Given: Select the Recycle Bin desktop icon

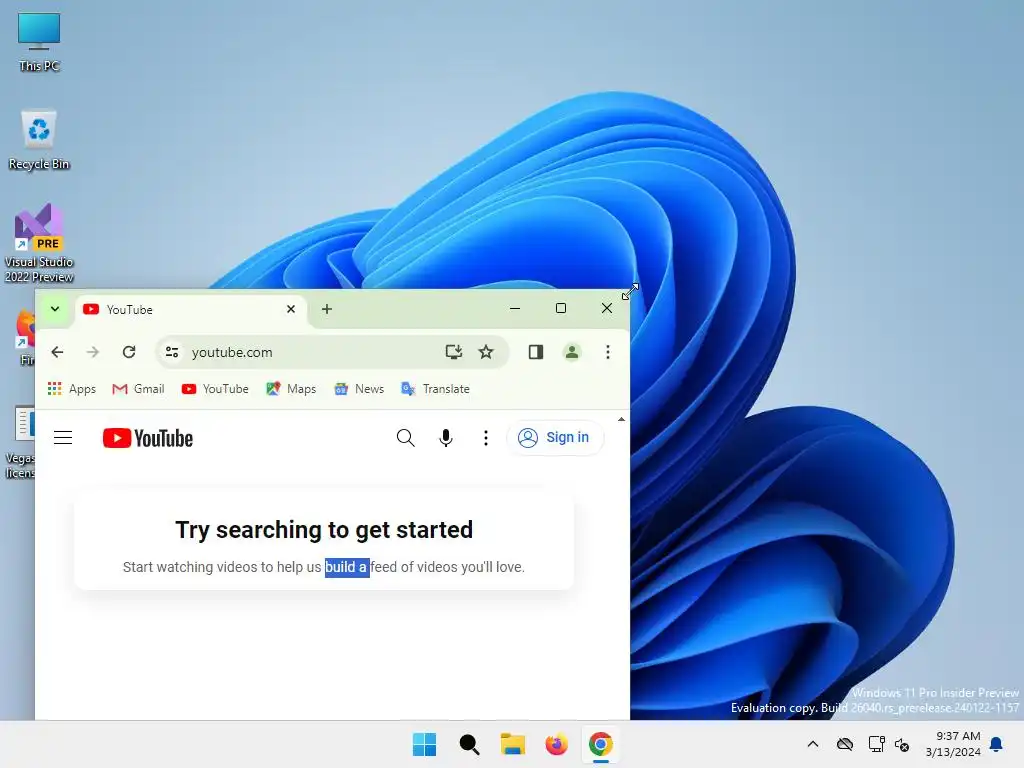Looking at the screenshot, I should pos(39,139).
